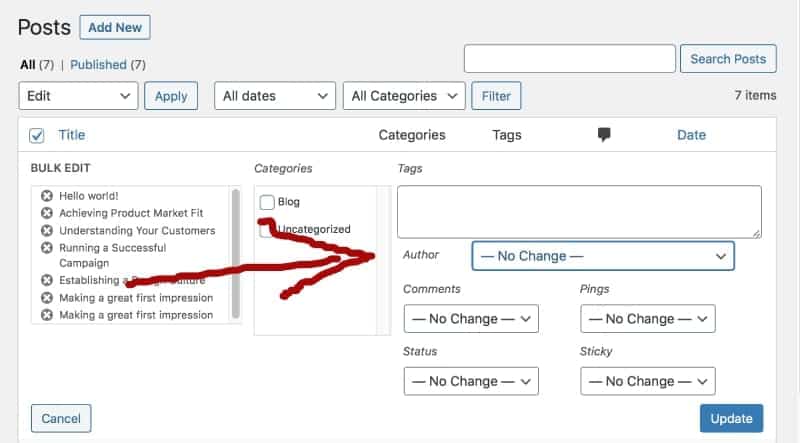The image size is (800, 443).
Task: Sort posts by Date column
Action: tap(691, 135)
